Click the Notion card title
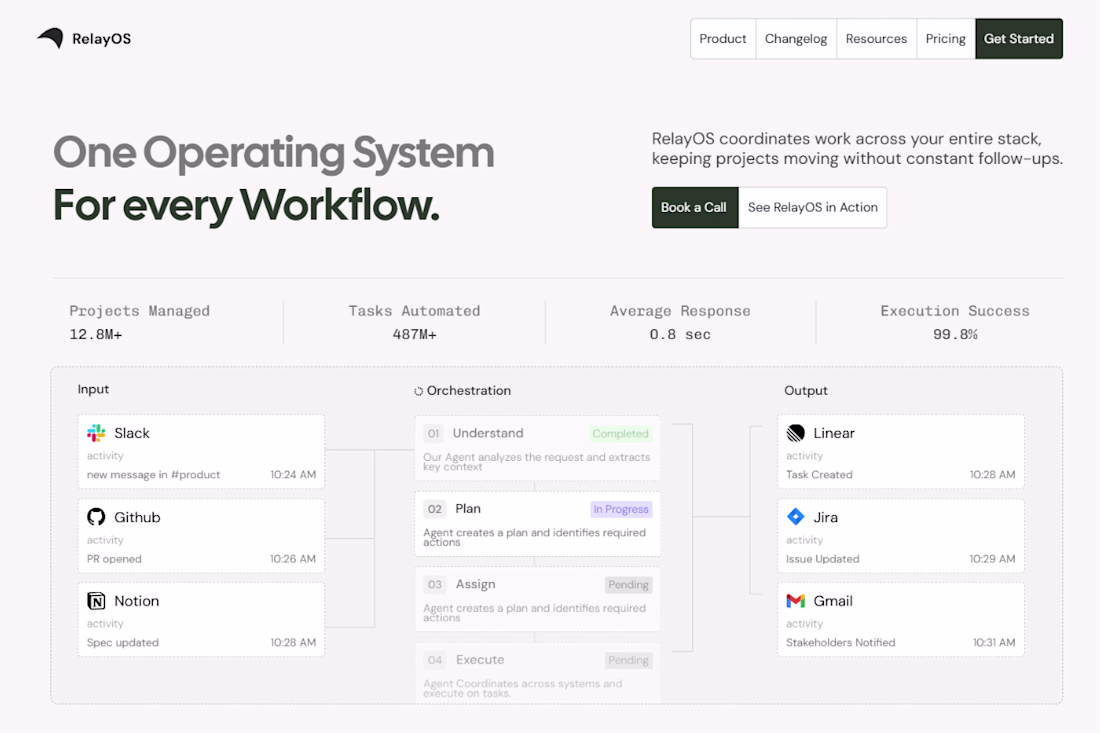The height and width of the screenshot is (733, 1100). coord(137,600)
